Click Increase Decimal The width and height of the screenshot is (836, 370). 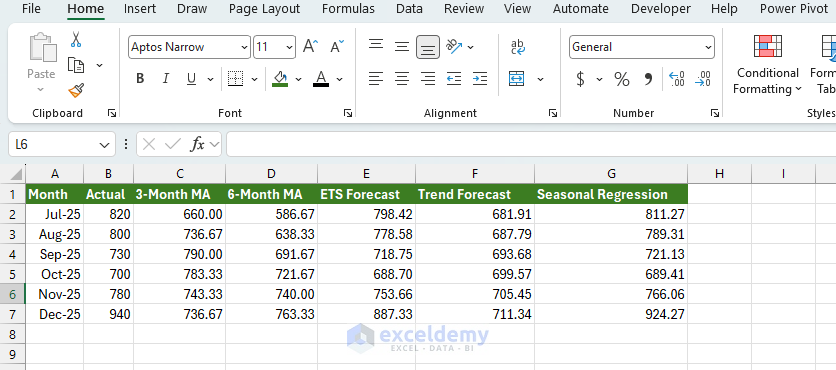pyautogui.click(x=677, y=79)
